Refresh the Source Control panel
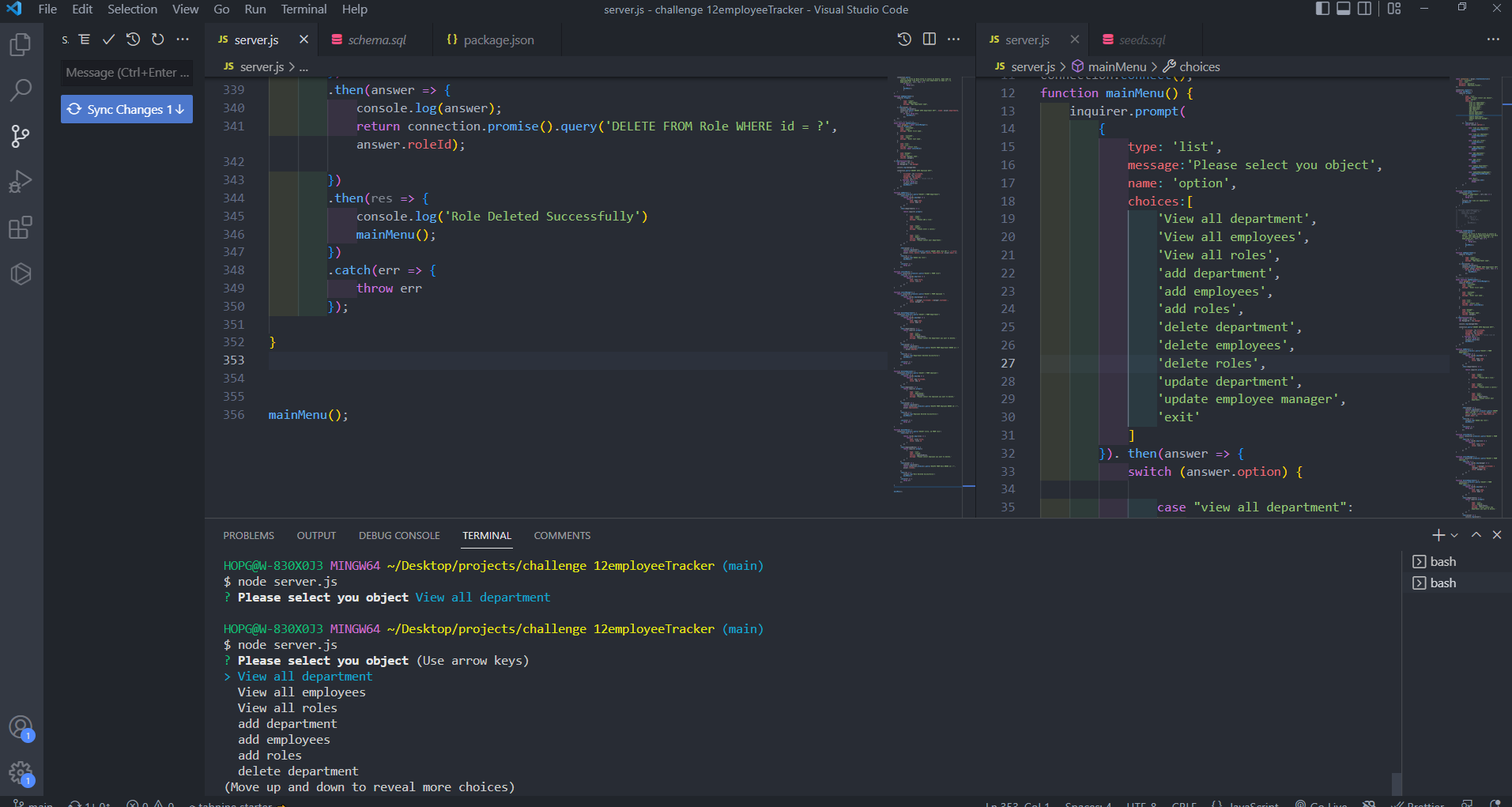1512x807 pixels. point(157,38)
